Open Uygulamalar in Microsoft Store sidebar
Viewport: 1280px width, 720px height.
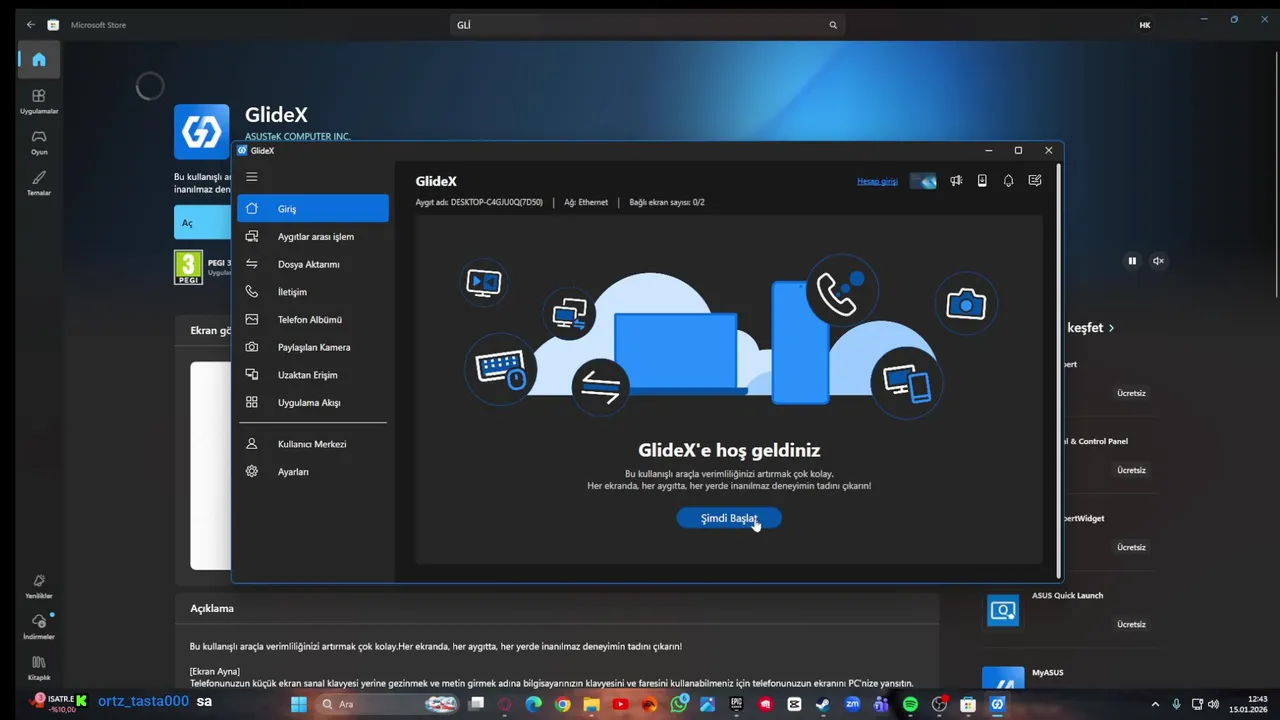click(39, 101)
